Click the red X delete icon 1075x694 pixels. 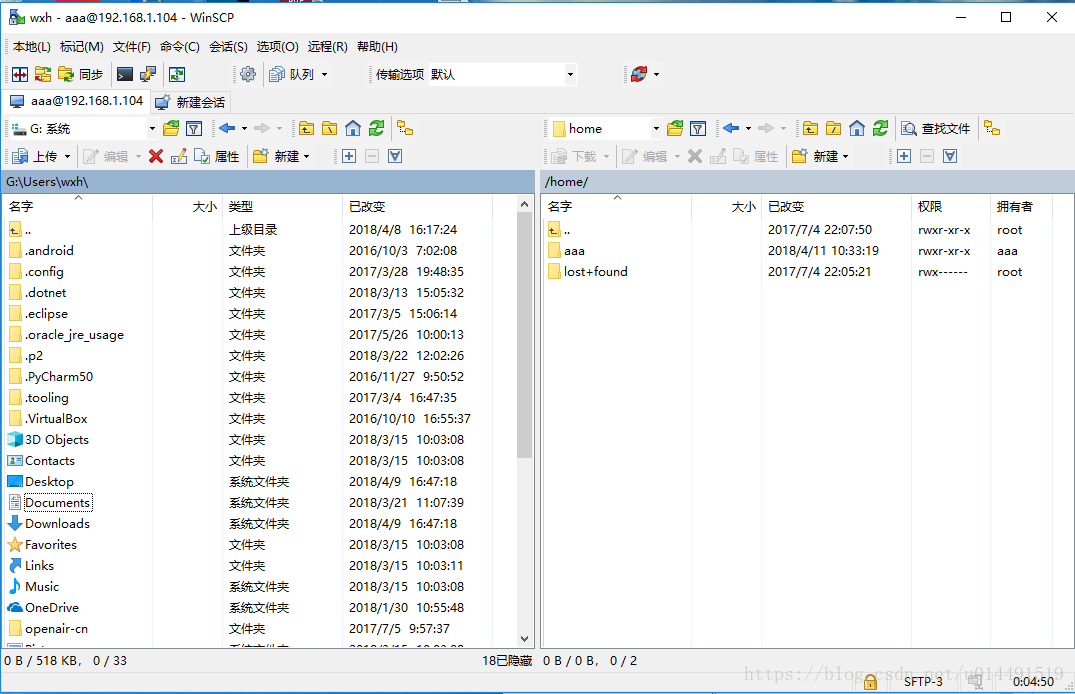point(156,156)
